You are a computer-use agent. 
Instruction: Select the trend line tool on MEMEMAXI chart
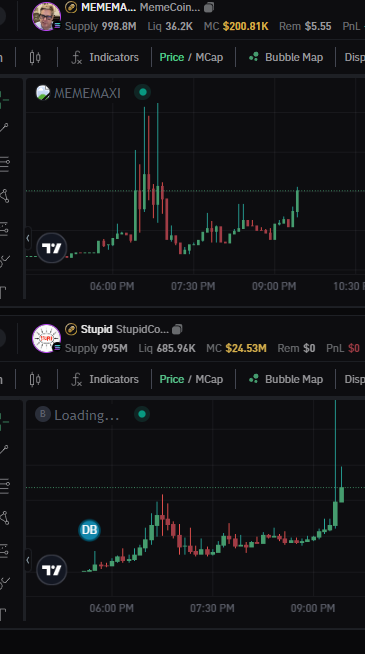tap(4, 127)
